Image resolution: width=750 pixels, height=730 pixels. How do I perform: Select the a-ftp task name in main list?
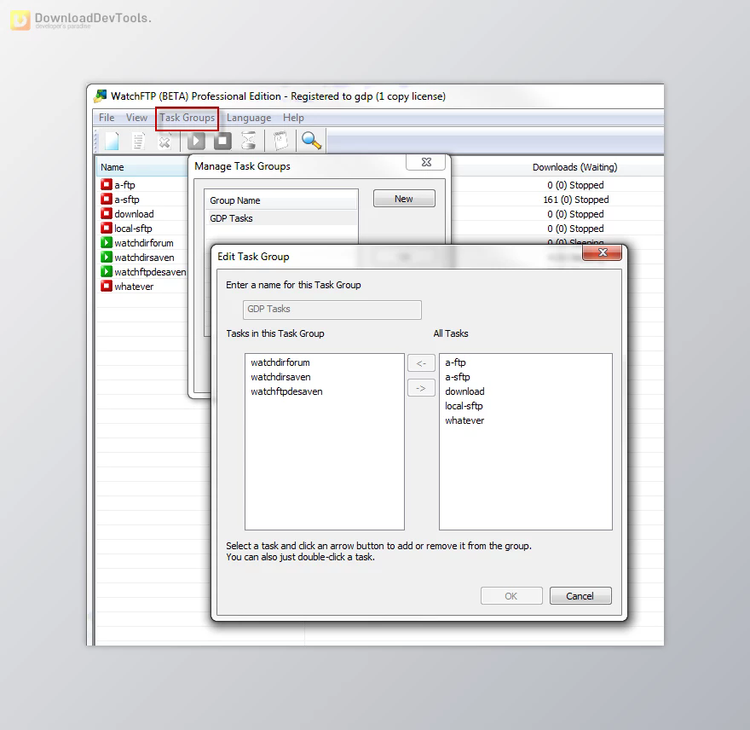pyautogui.click(x=124, y=185)
